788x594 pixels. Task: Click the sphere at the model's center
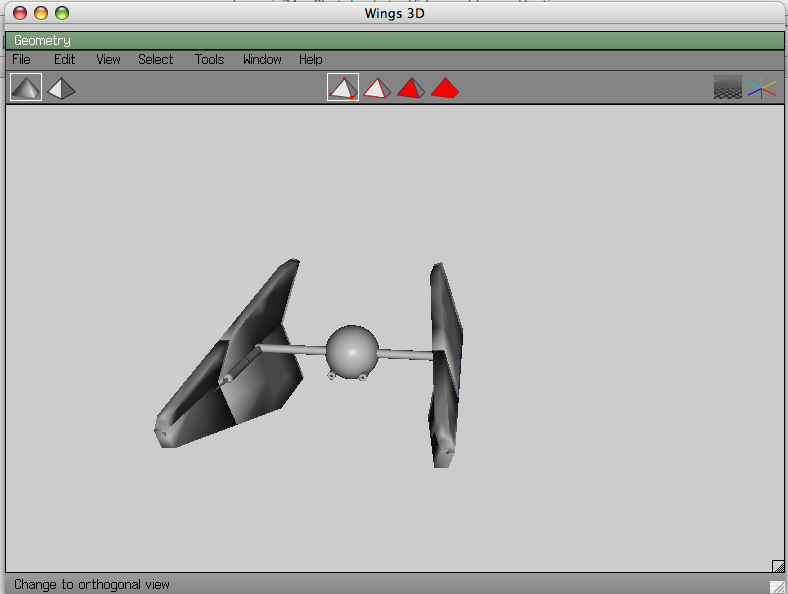point(352,350)
